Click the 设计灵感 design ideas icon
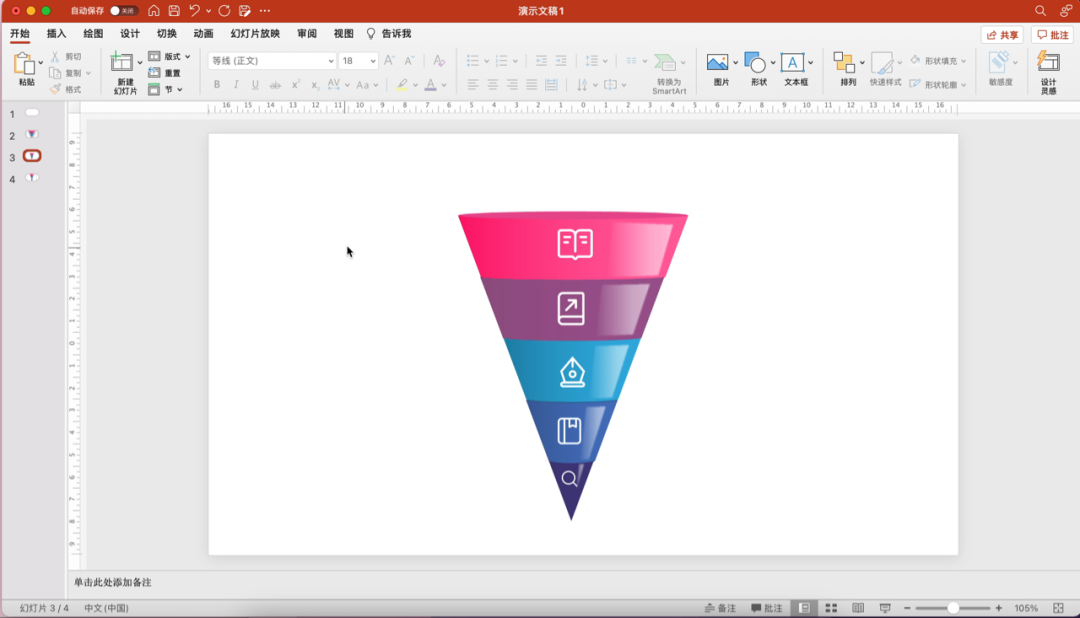Viewport: 1080px width, 618px height. [1047, 63]
